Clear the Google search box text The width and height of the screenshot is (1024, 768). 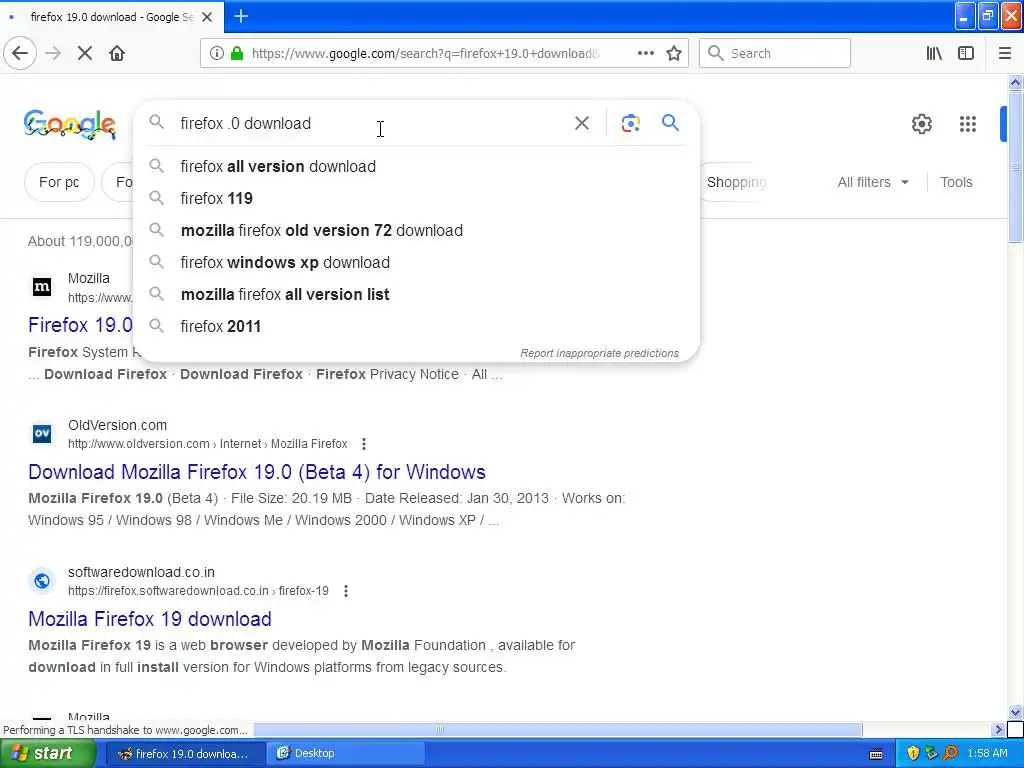coord(582,123)
